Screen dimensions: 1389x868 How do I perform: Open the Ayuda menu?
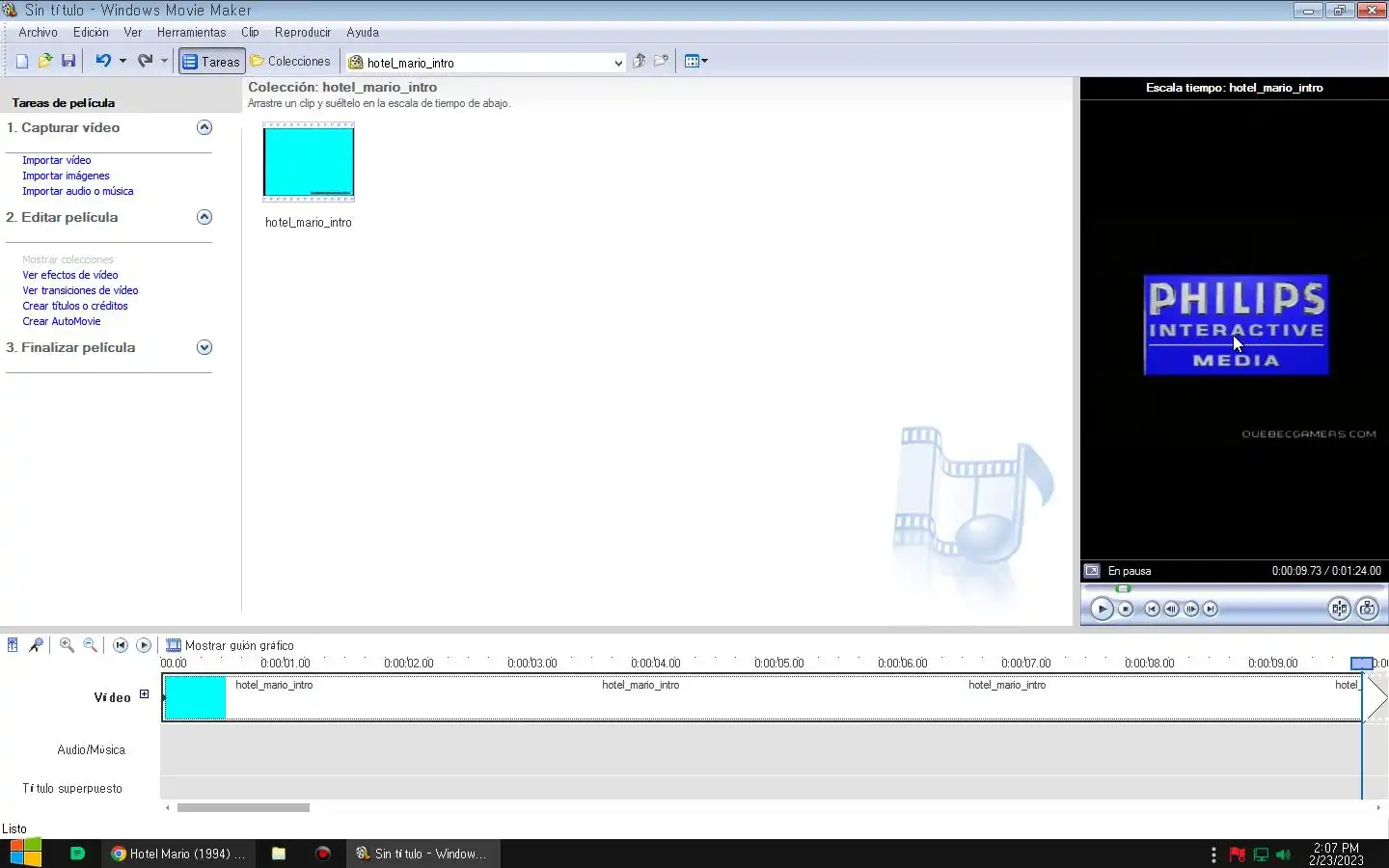click(x=363, y=32)
